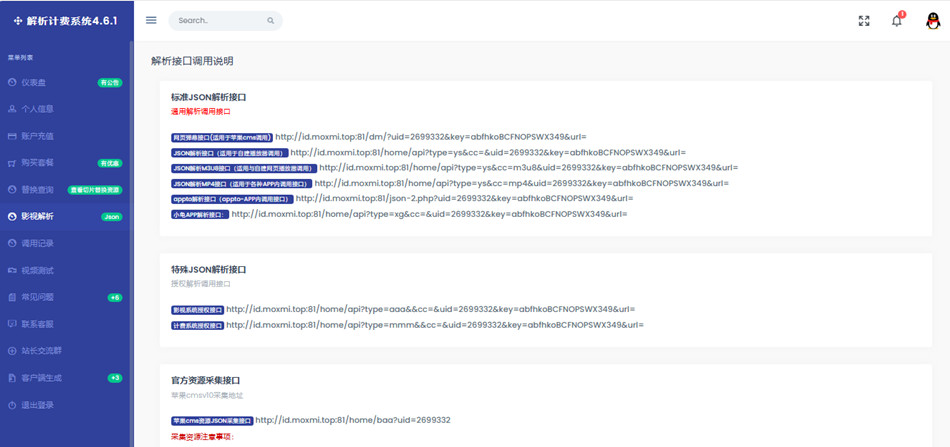Viewport: 950px width, 447px height.
Task: Click the search magnifier icon
Action: 271,21
